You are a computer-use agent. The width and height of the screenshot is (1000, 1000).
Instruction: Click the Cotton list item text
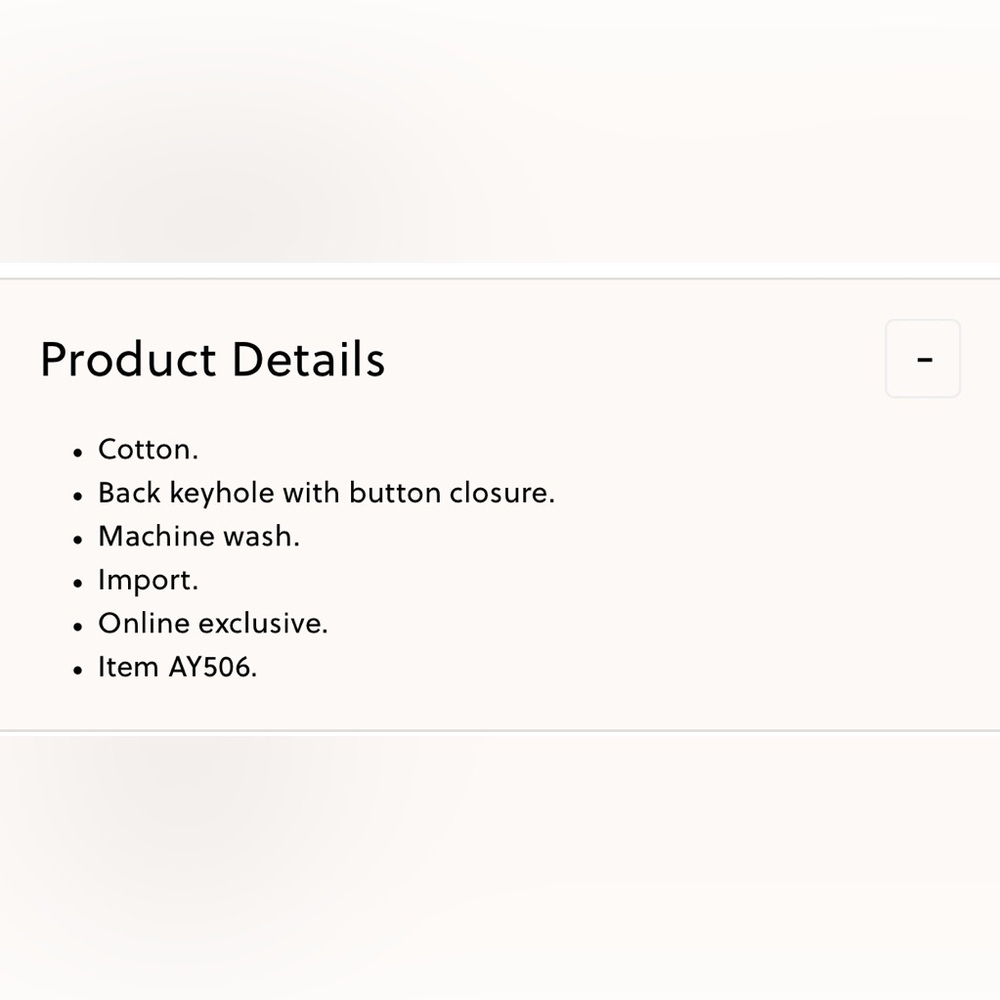click(x=148, y=450)
